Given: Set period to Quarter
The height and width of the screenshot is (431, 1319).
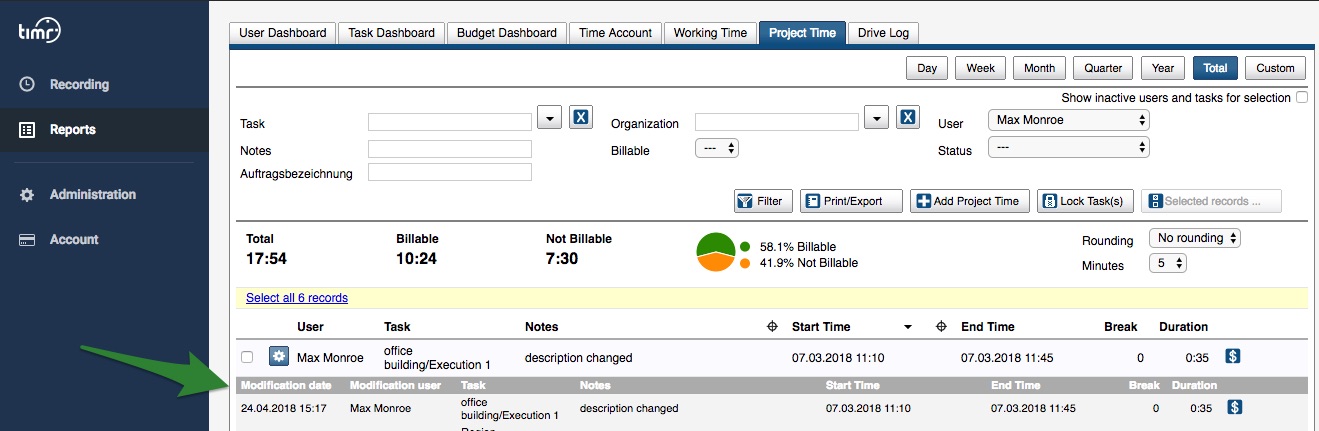Looking at the screenshot, I should (1103, 68).
